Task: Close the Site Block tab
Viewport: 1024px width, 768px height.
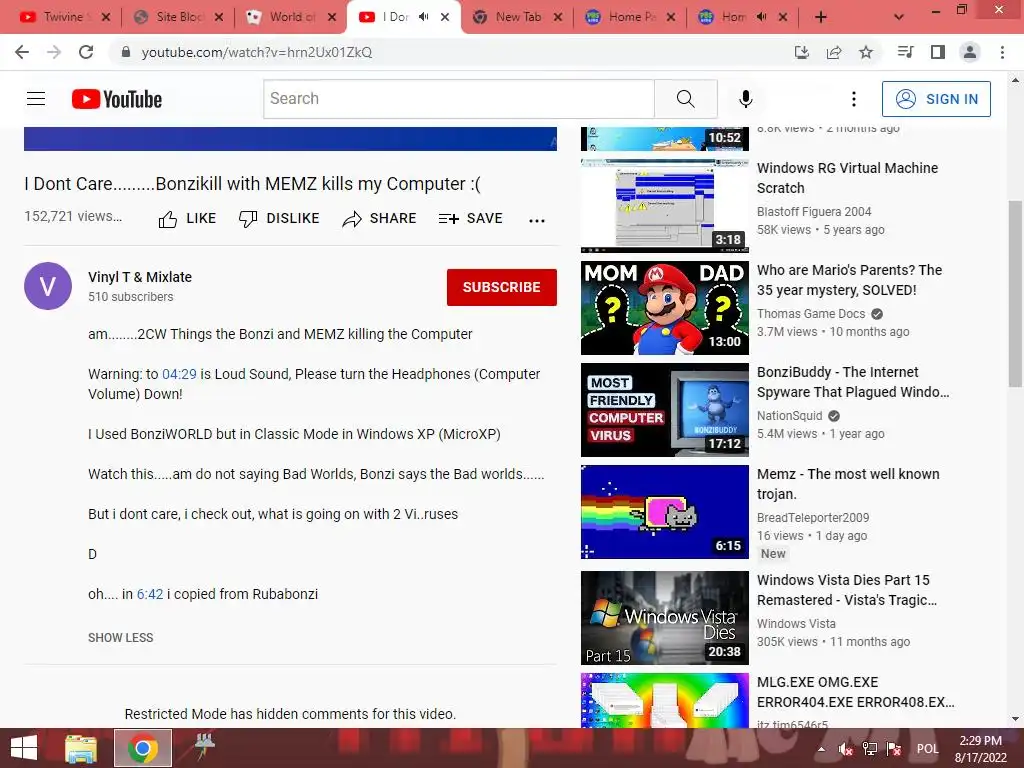Action: (x=219, y=17)
